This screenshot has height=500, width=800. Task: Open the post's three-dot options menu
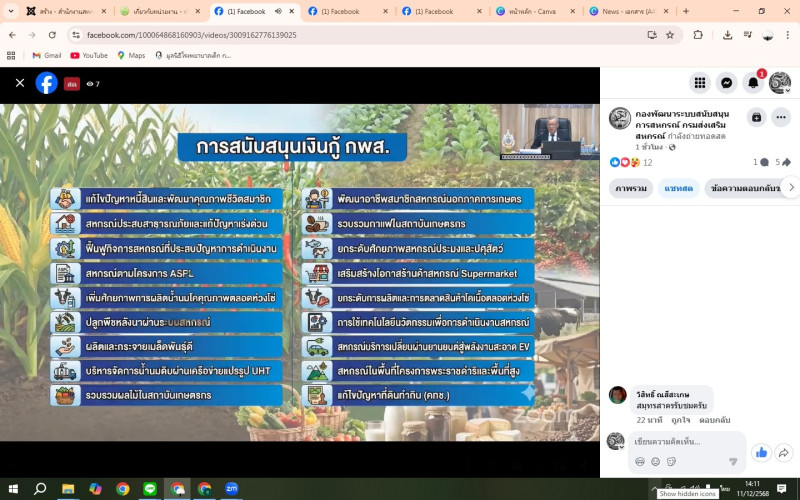point(783,117)
